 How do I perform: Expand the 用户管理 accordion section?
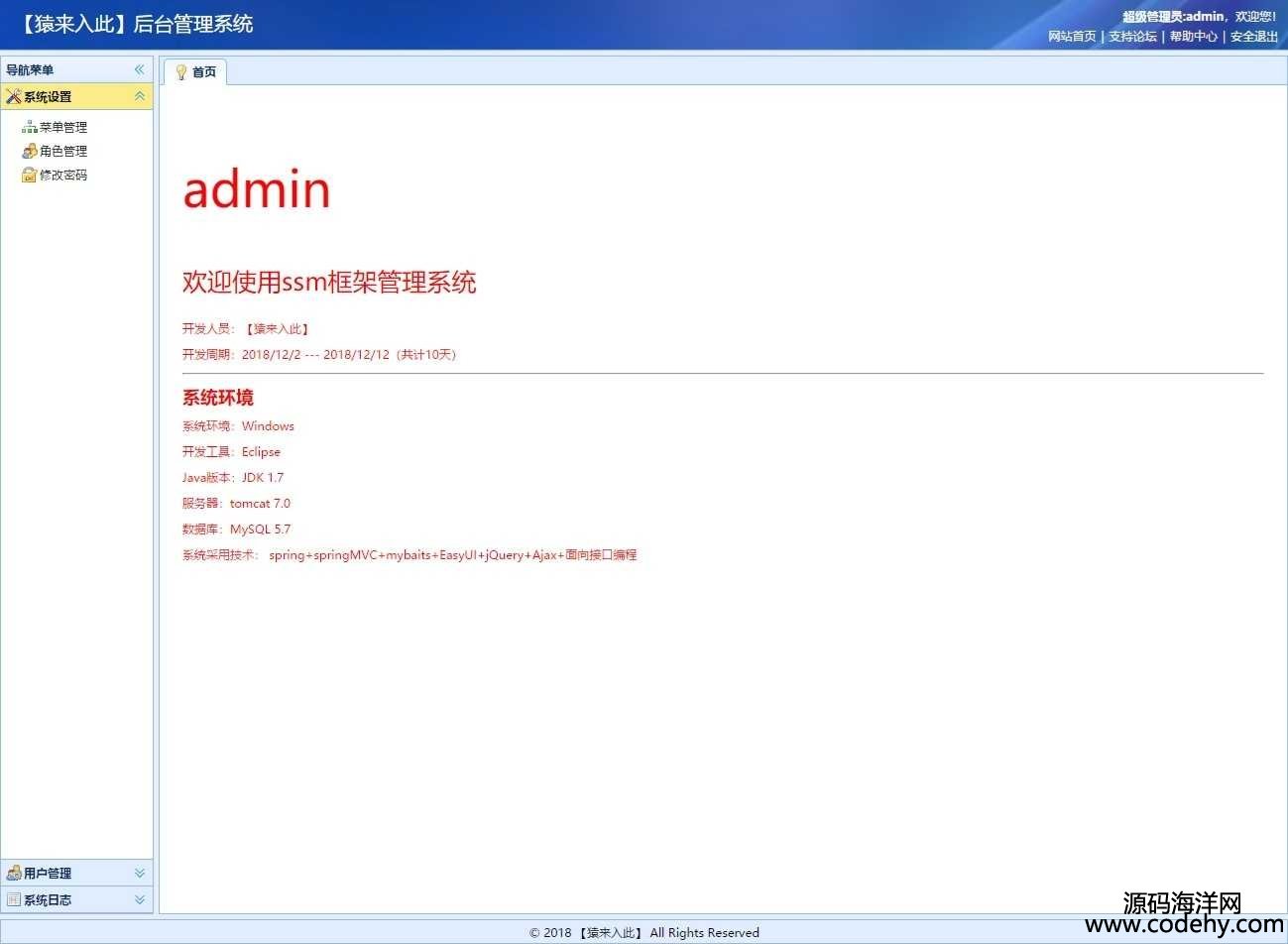pyautogui.click(x=139, y=873)
